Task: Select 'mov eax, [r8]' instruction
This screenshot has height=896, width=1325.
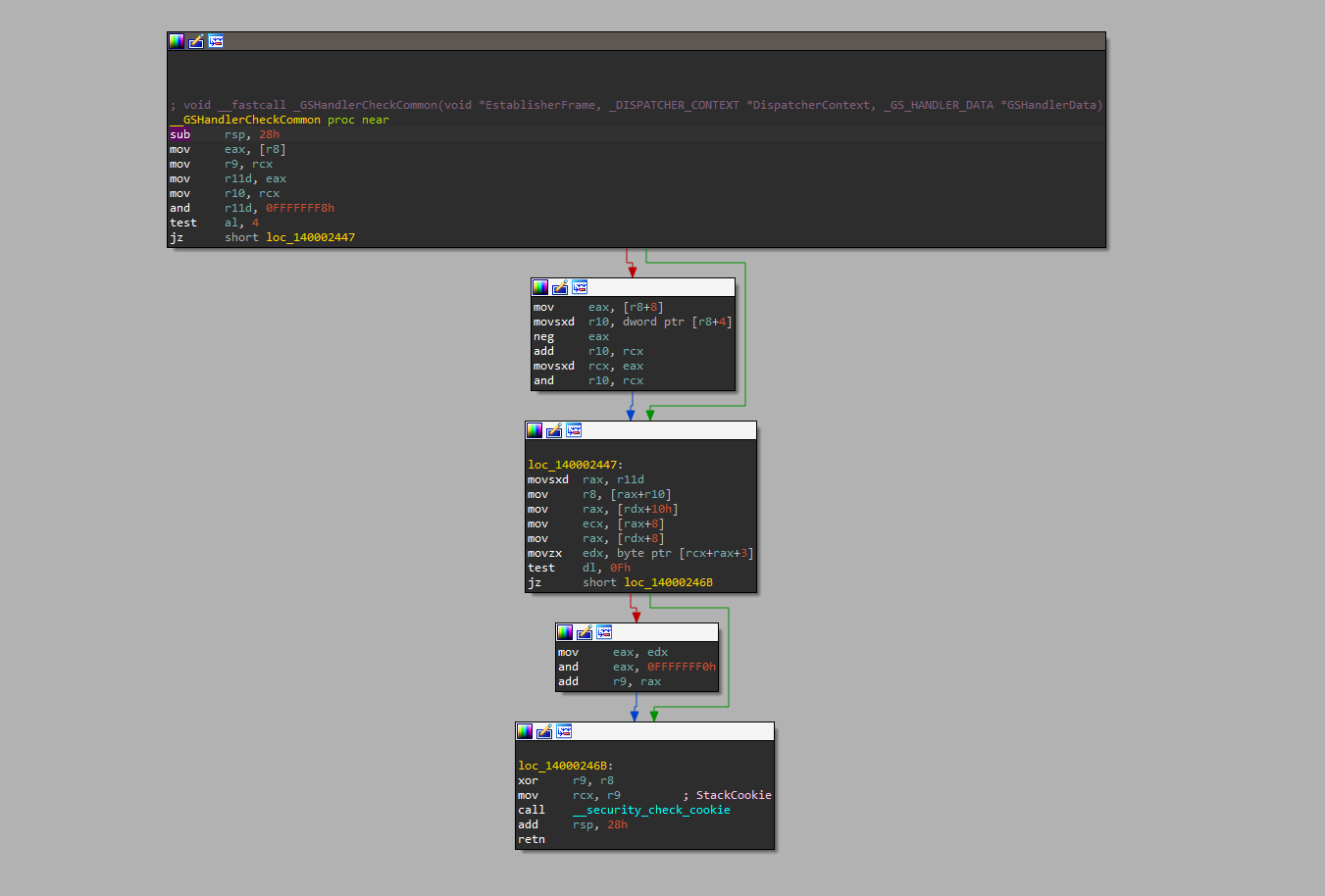Action: (228, 149)
